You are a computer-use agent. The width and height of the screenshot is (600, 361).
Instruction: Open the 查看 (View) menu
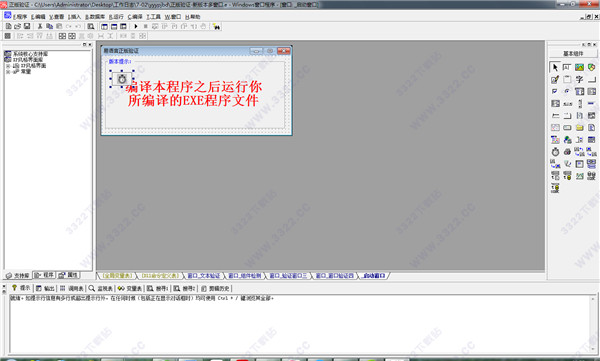point(57,17)
